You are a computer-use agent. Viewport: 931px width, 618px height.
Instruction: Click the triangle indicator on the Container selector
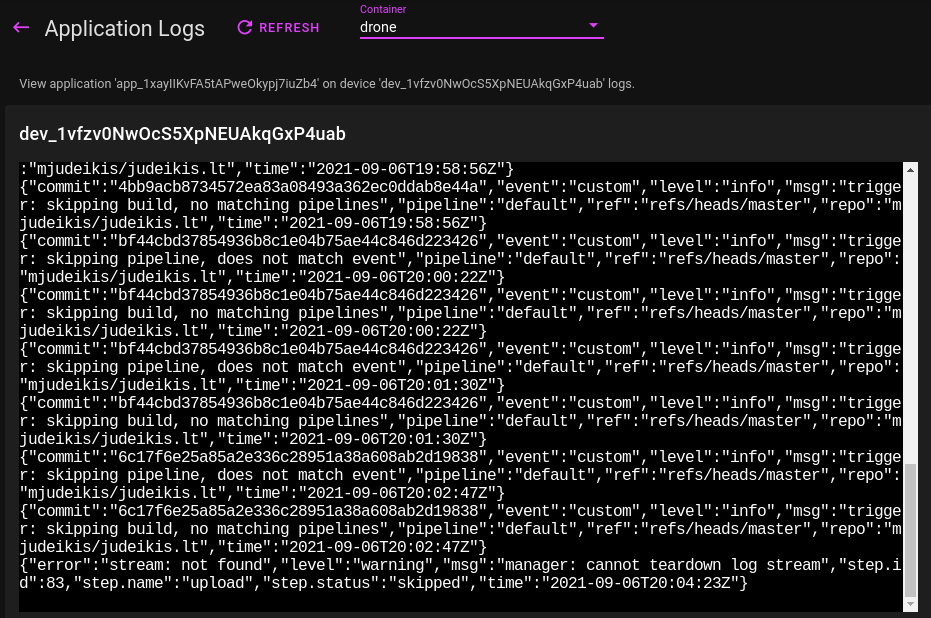(x=593, y=26)
